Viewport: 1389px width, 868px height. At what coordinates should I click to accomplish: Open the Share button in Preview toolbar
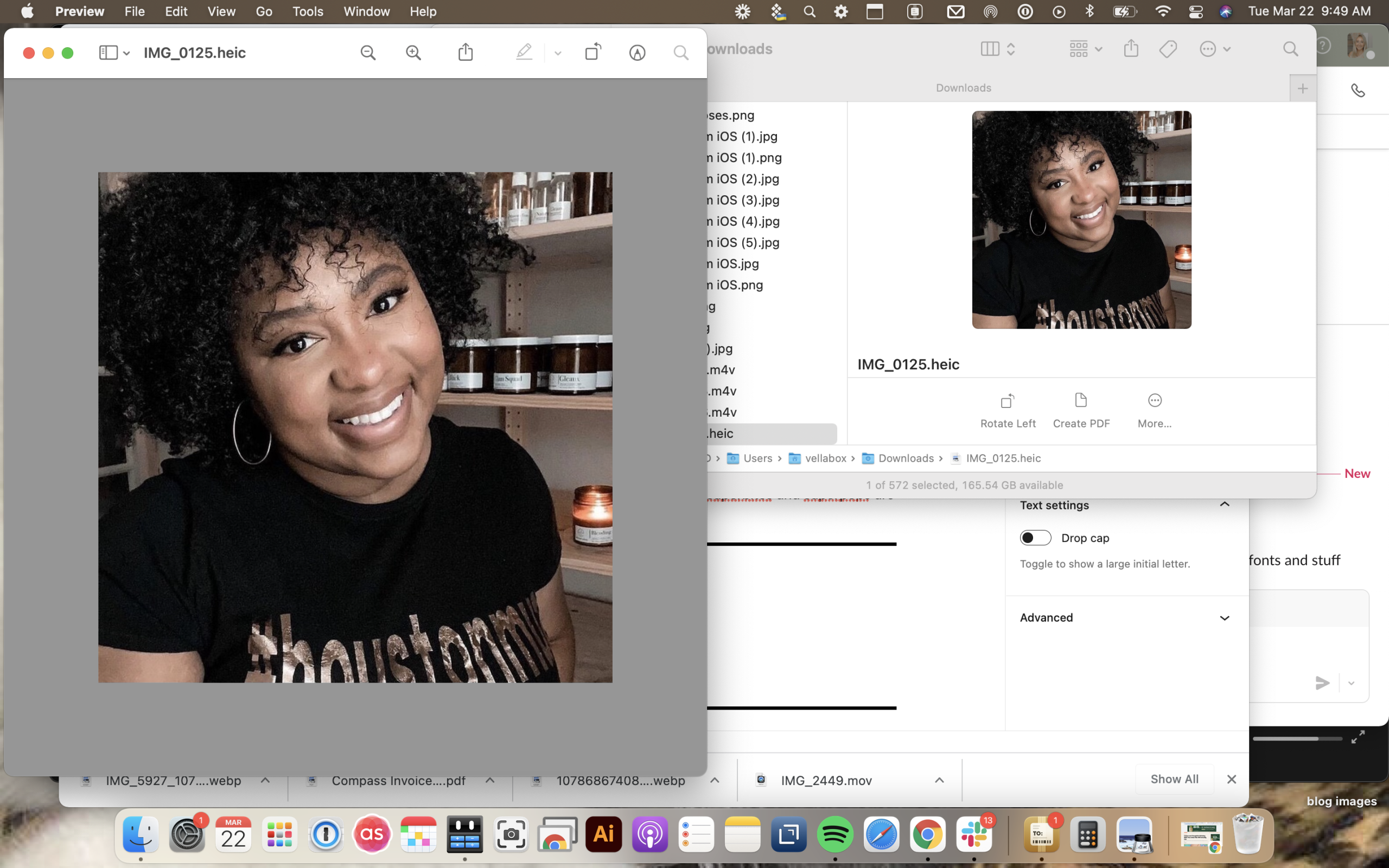tap(466, 52)
